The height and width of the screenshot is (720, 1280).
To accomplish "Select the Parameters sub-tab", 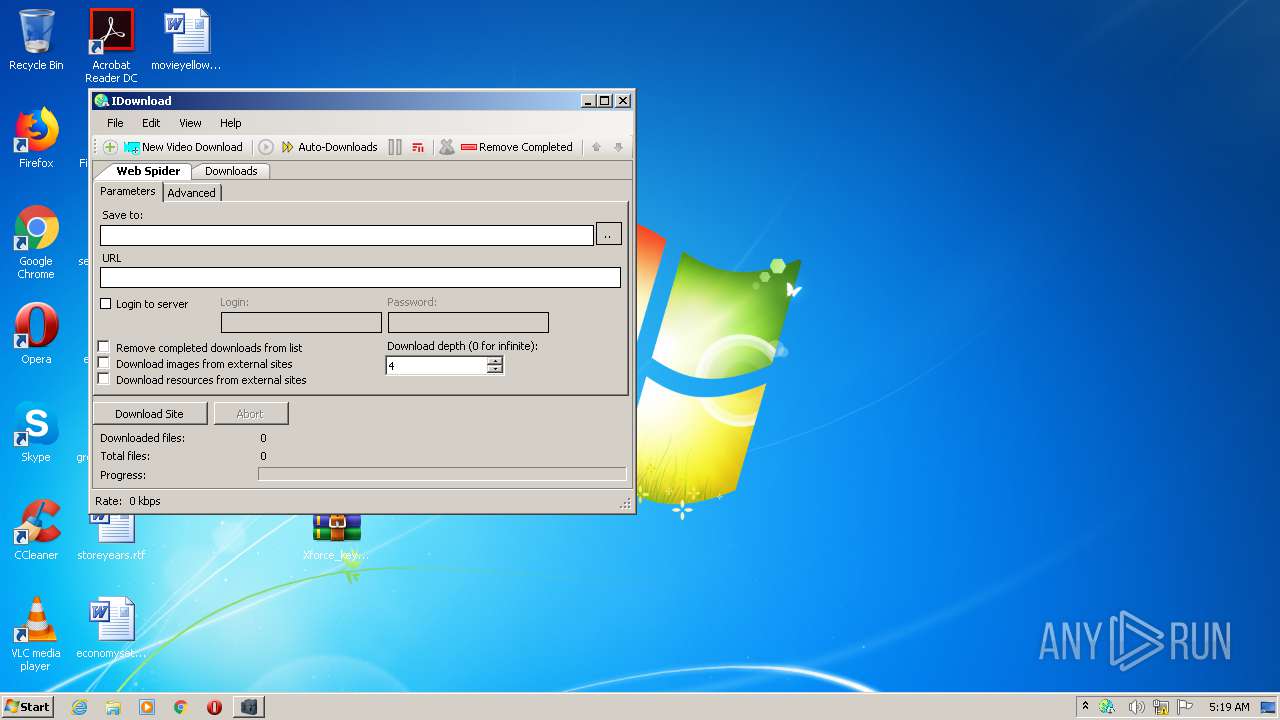I will coord(128,191).
